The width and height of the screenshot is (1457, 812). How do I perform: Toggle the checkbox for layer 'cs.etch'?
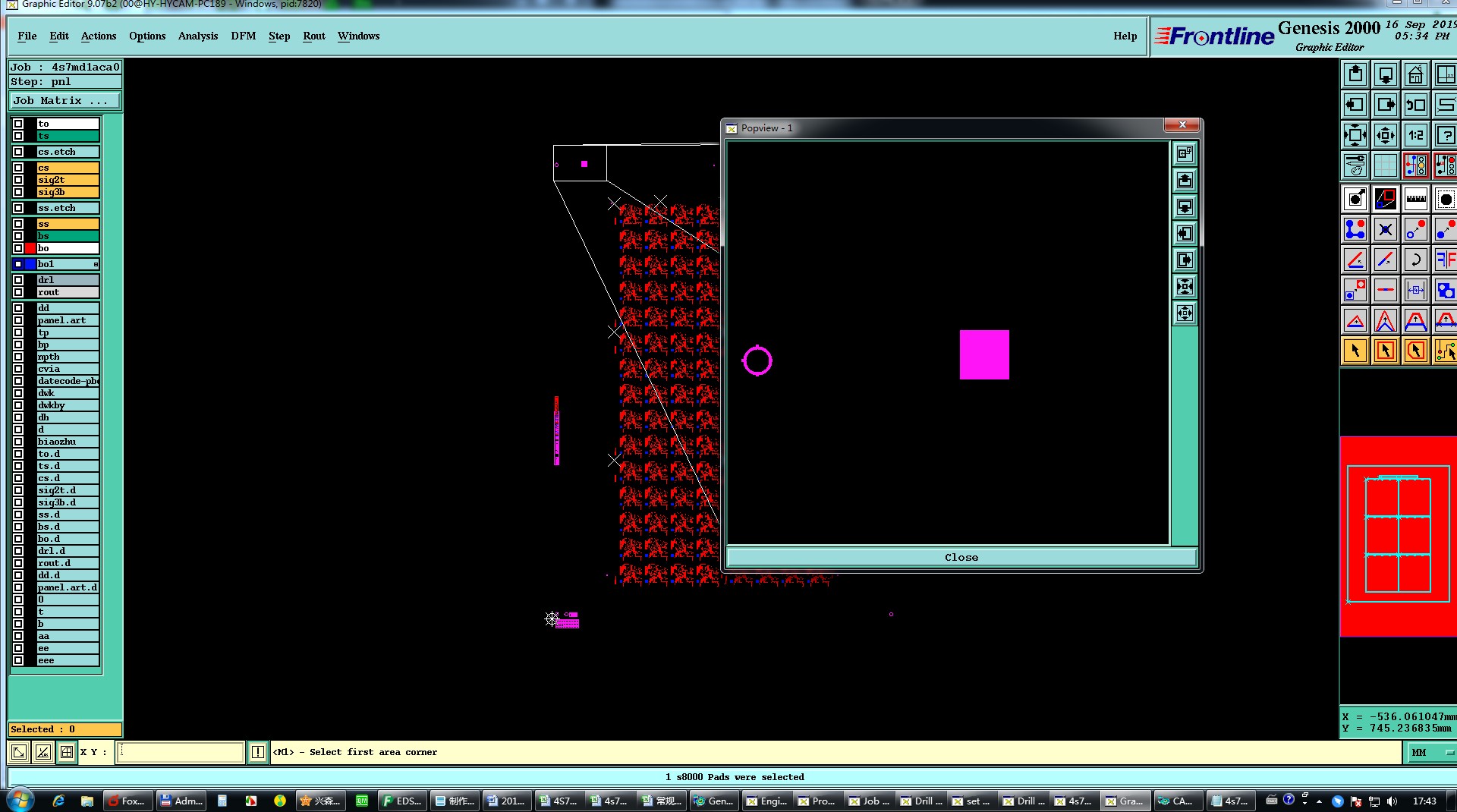coord(18,152)
